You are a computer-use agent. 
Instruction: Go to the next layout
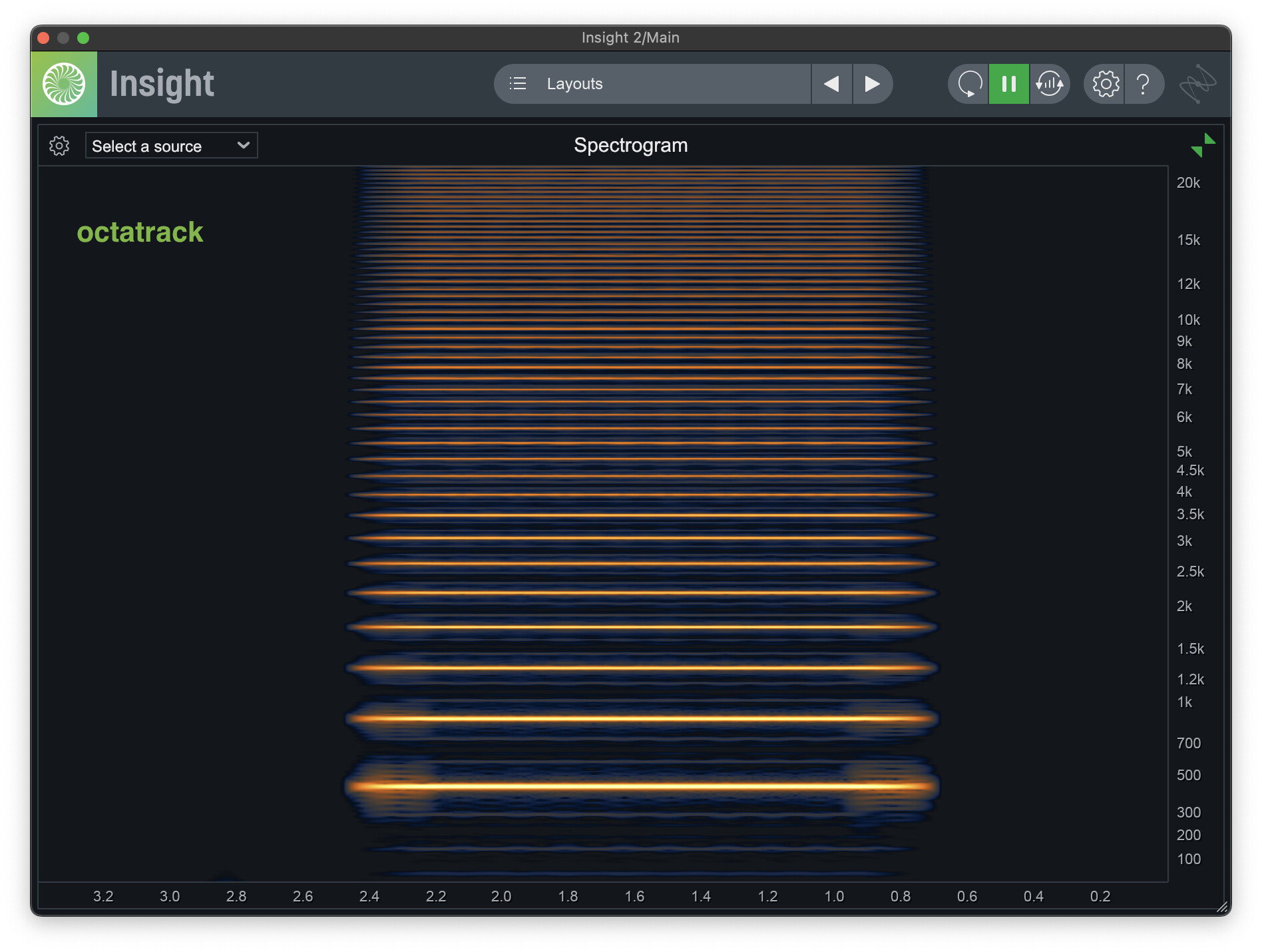pos(872,84)
